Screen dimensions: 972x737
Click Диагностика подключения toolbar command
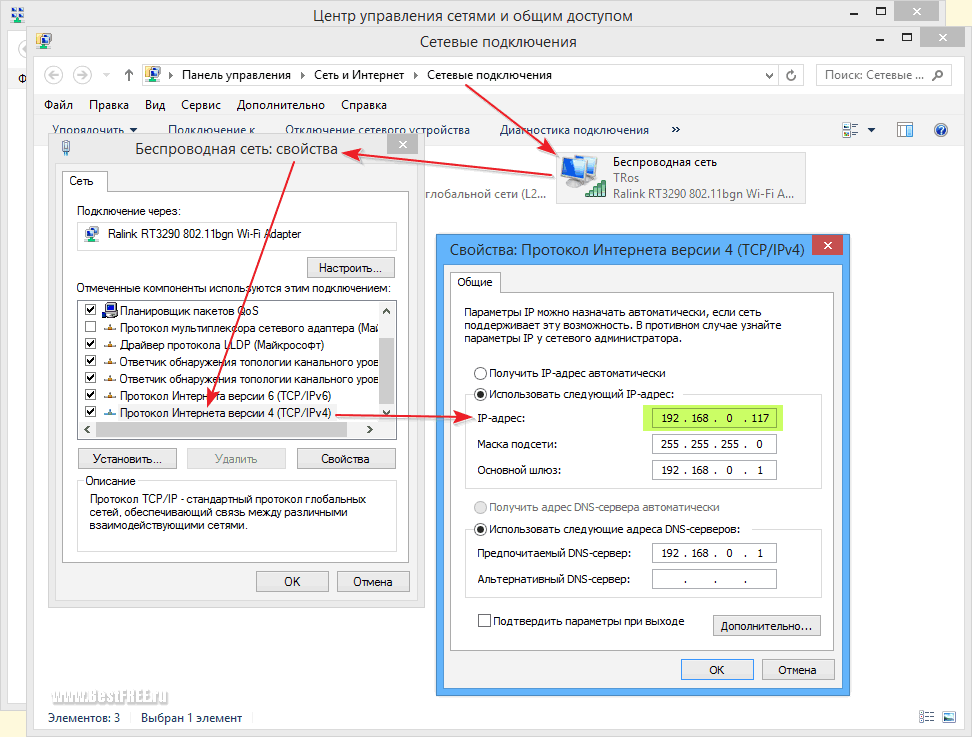[574, 130]
